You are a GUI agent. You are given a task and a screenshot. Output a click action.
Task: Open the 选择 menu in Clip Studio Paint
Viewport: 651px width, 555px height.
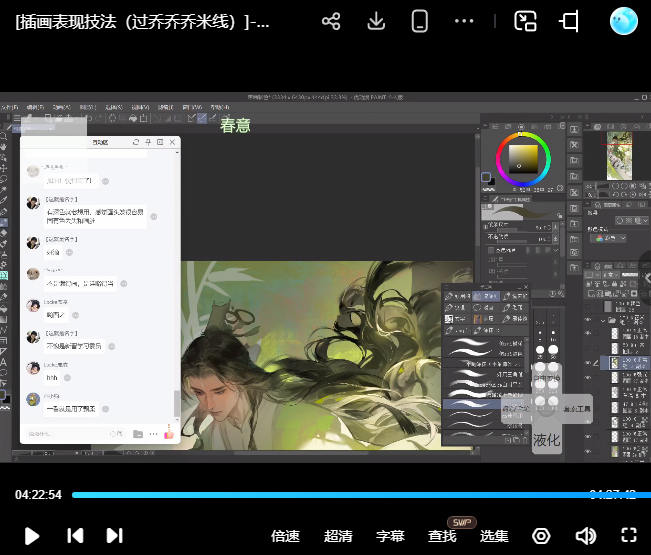pos(114,107)
